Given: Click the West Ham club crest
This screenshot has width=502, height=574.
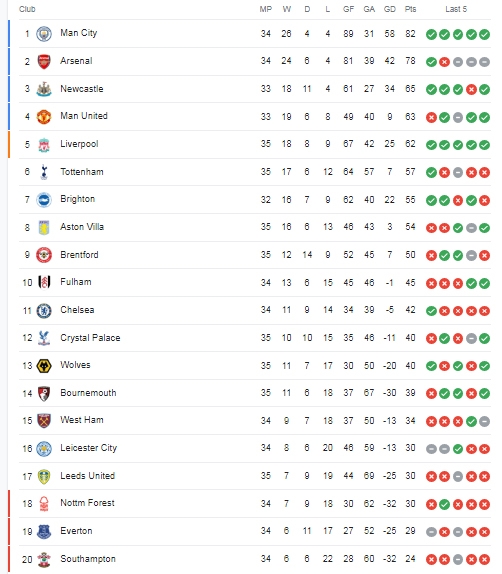Looking at the screenshot, I should [x=44, y=421].
